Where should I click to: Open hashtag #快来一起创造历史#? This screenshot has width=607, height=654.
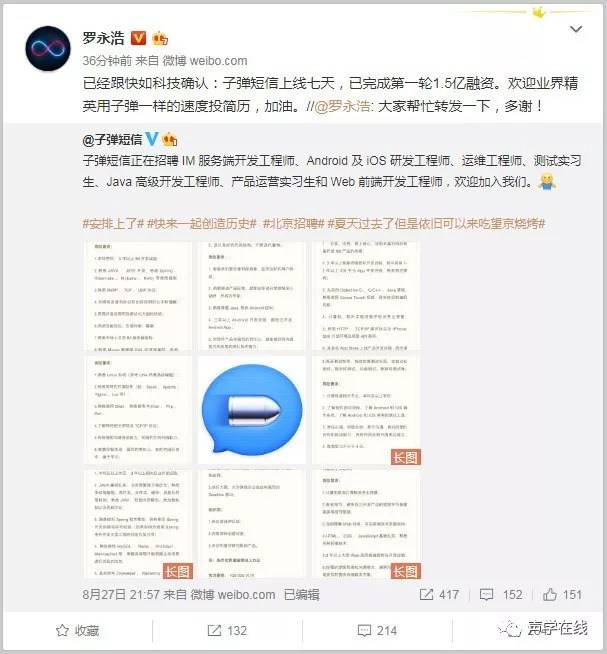pos(202,224)
